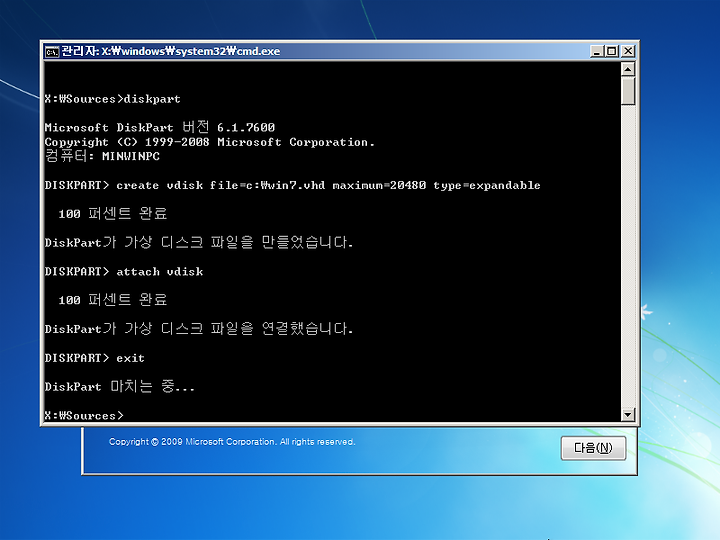Viewport: 720px width, 540px height.
Task: Click the '컴퓨터: MINWINPC' line
Action: pos(102,156)
